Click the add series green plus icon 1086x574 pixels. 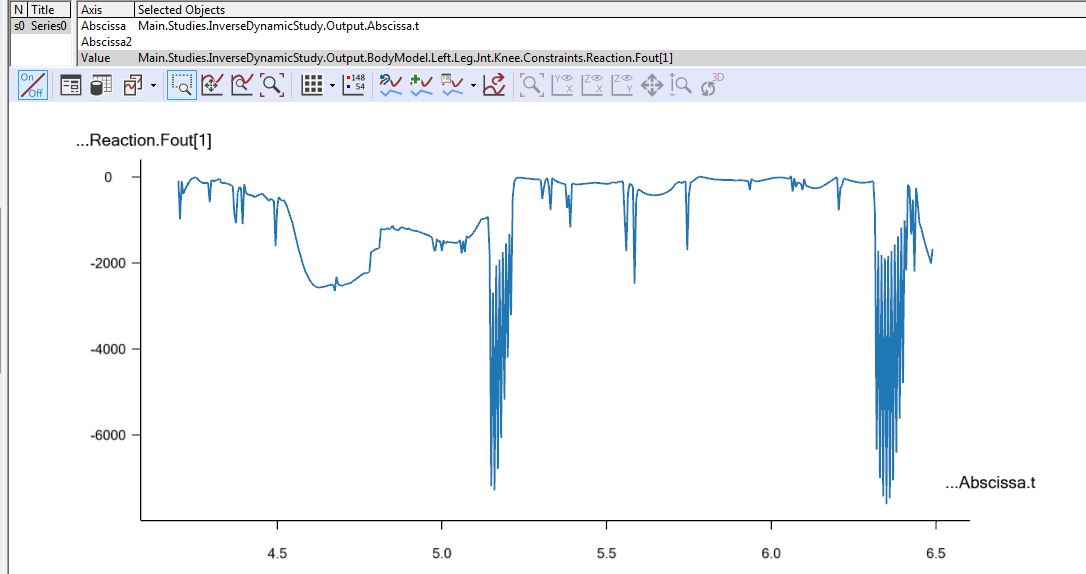pyautogui.click(x=421, y=85)
